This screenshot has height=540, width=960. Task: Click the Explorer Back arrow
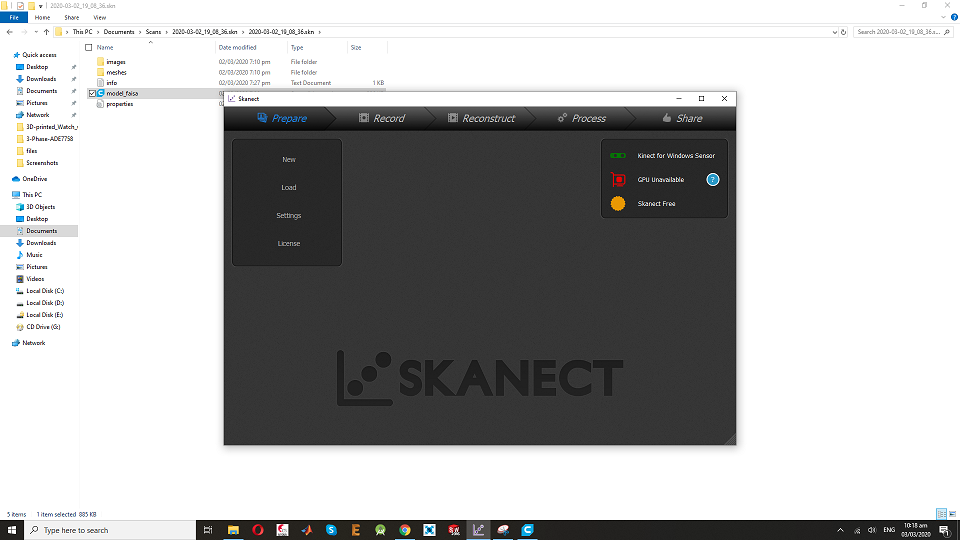tap(10, 32)
